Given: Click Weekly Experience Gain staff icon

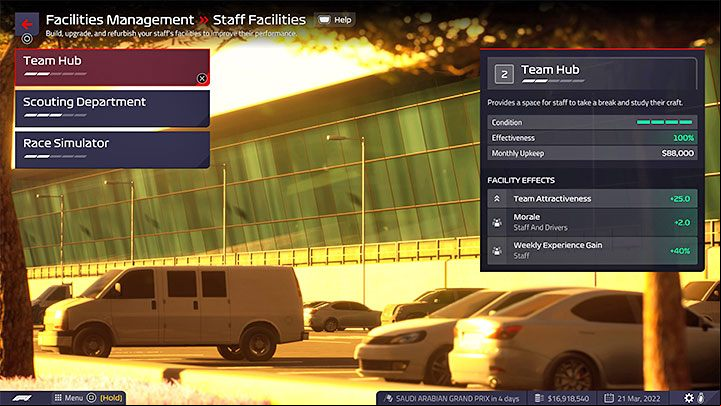Looking at the screenshot, I should (x=497, y=251).
